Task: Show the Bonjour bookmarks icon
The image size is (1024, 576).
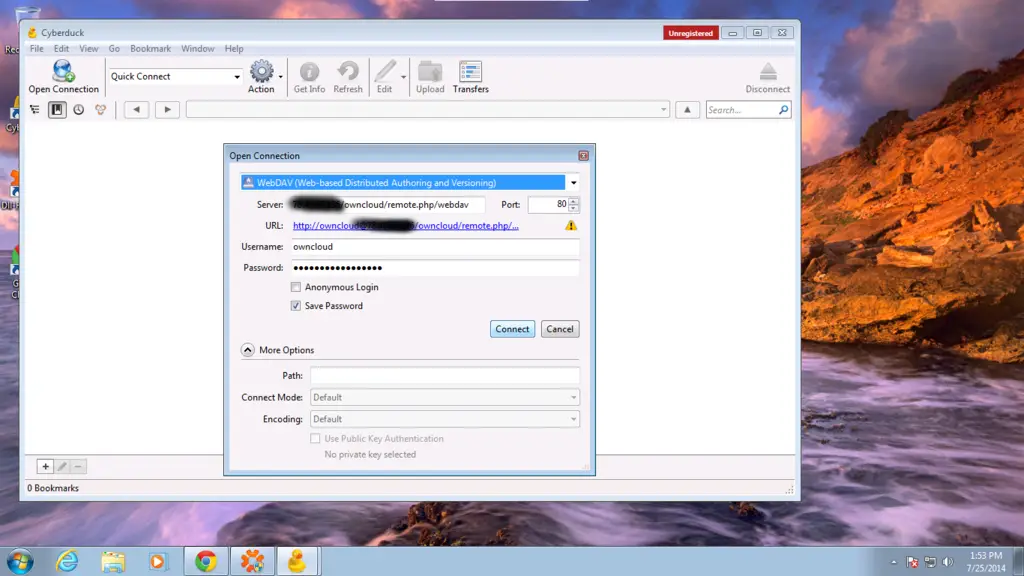Action: pos(101,110)
